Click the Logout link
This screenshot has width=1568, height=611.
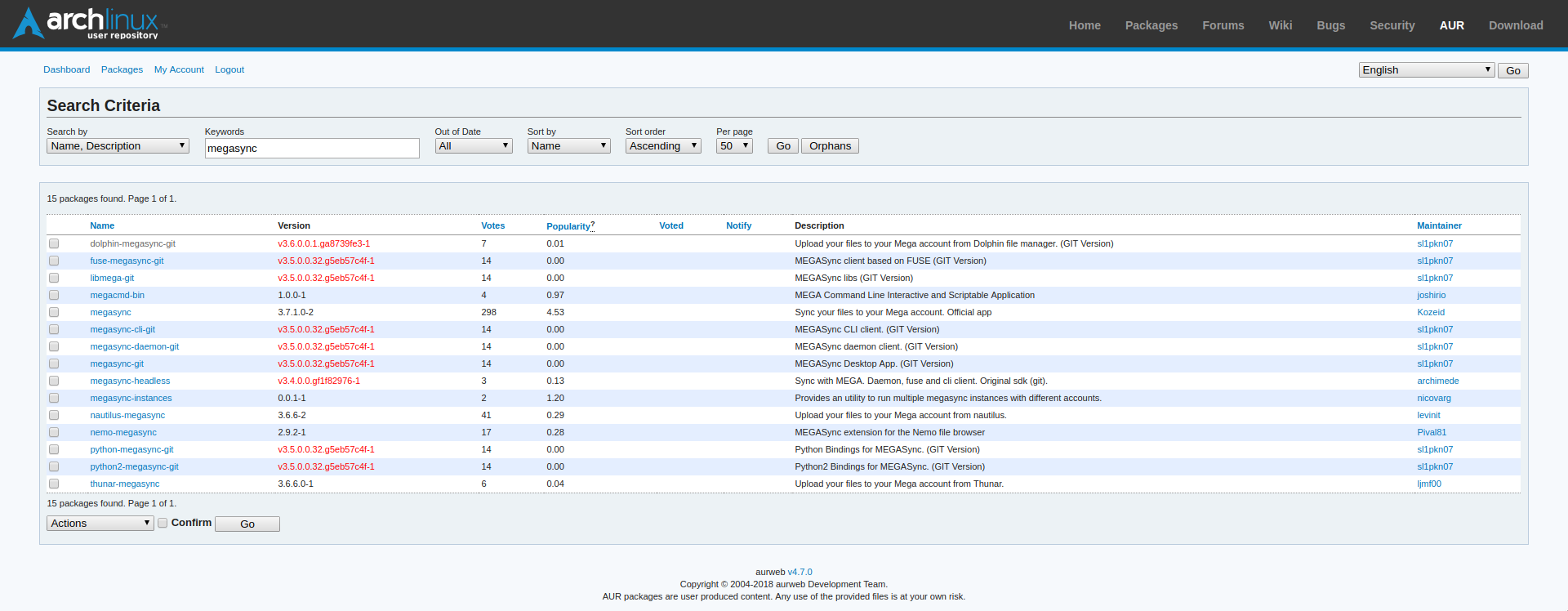(x=229, y=69)
